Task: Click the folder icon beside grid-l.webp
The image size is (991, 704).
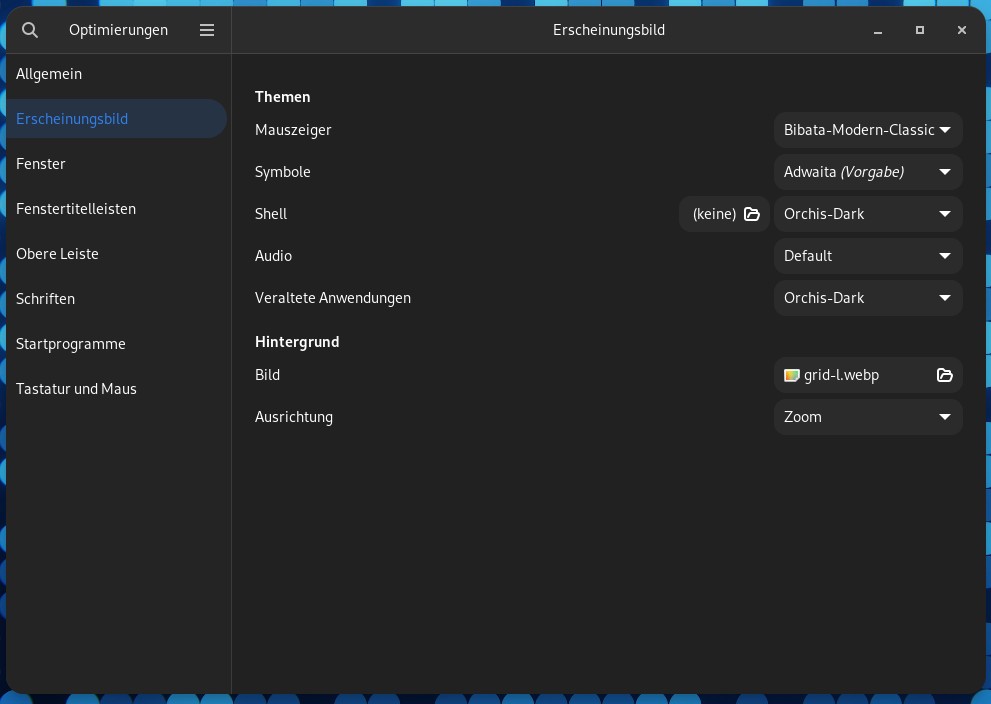Action: 944,375
